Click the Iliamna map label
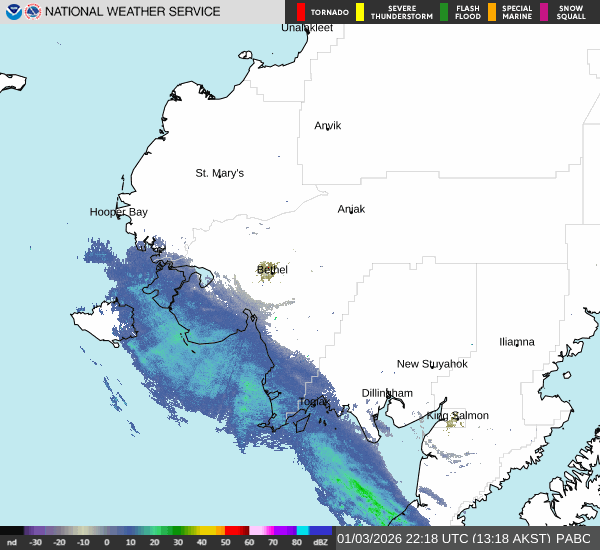Viewport: 600px width, 550px height. point(517,342)
